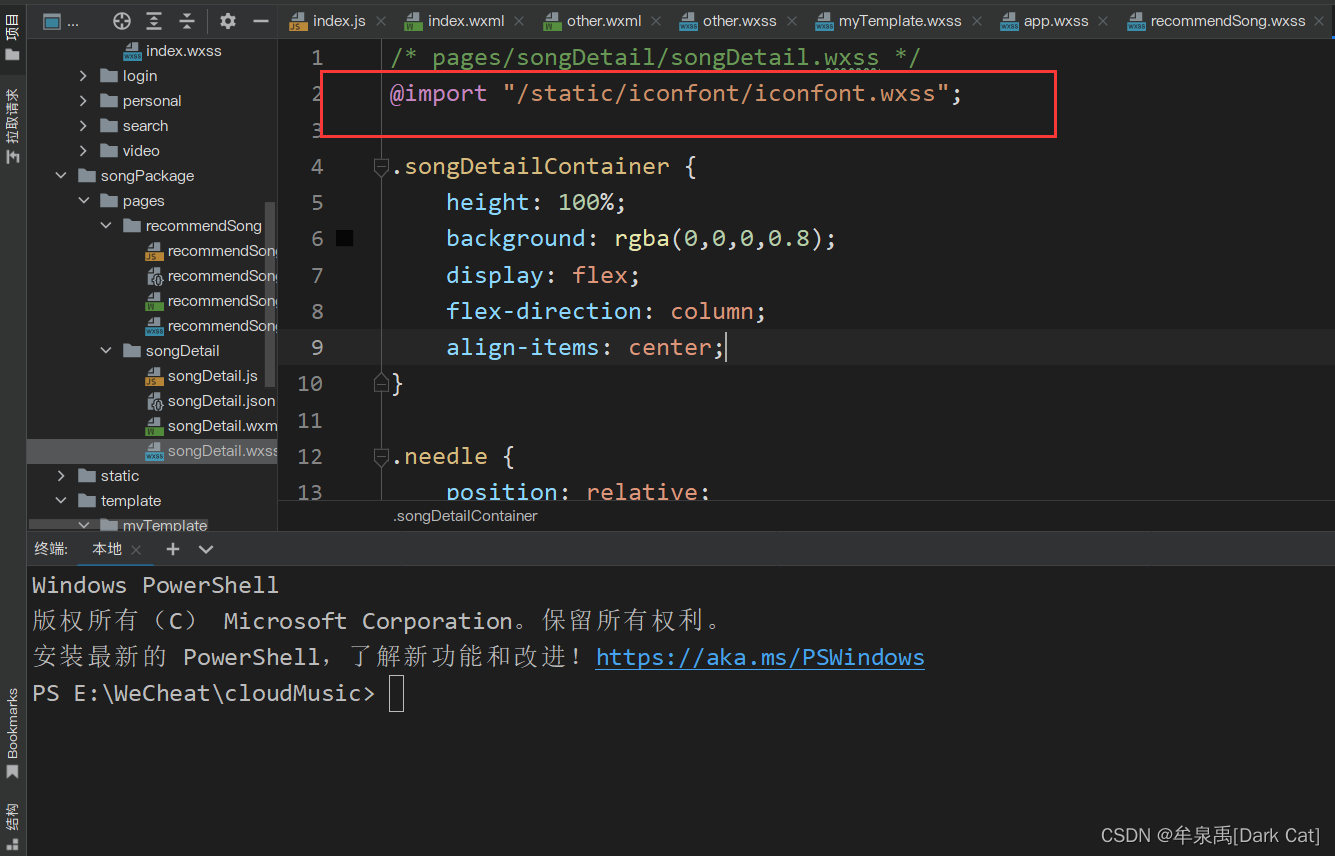Click the locate-file target icon in project panel
The height and width of the screenshot is (856, 1335).
[x=122, y=21]
